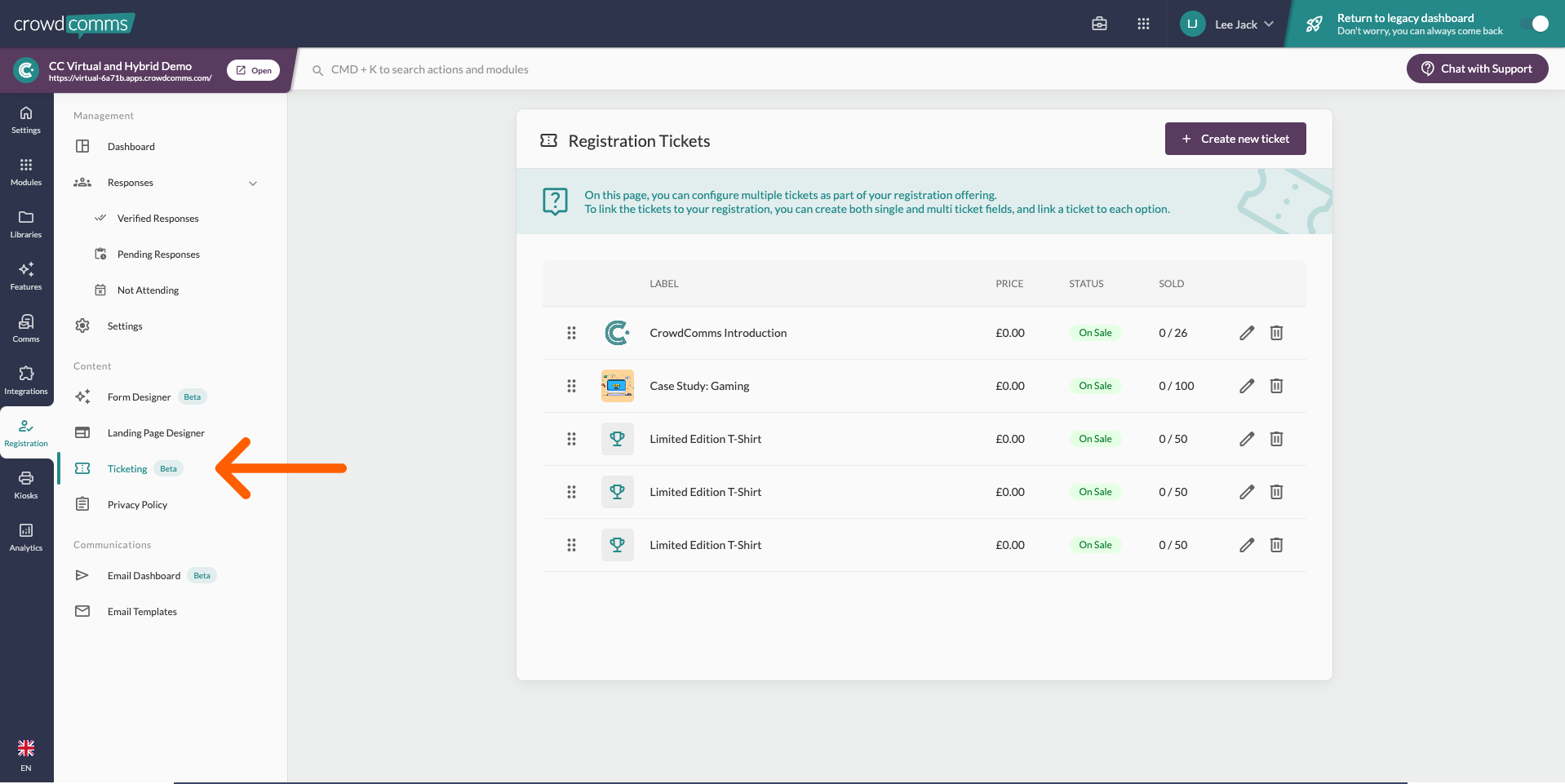Open the Lee Jack user dropdown
This screenshot has height=784, width=1565.
pyautogui.click(x=1228, y=24)
